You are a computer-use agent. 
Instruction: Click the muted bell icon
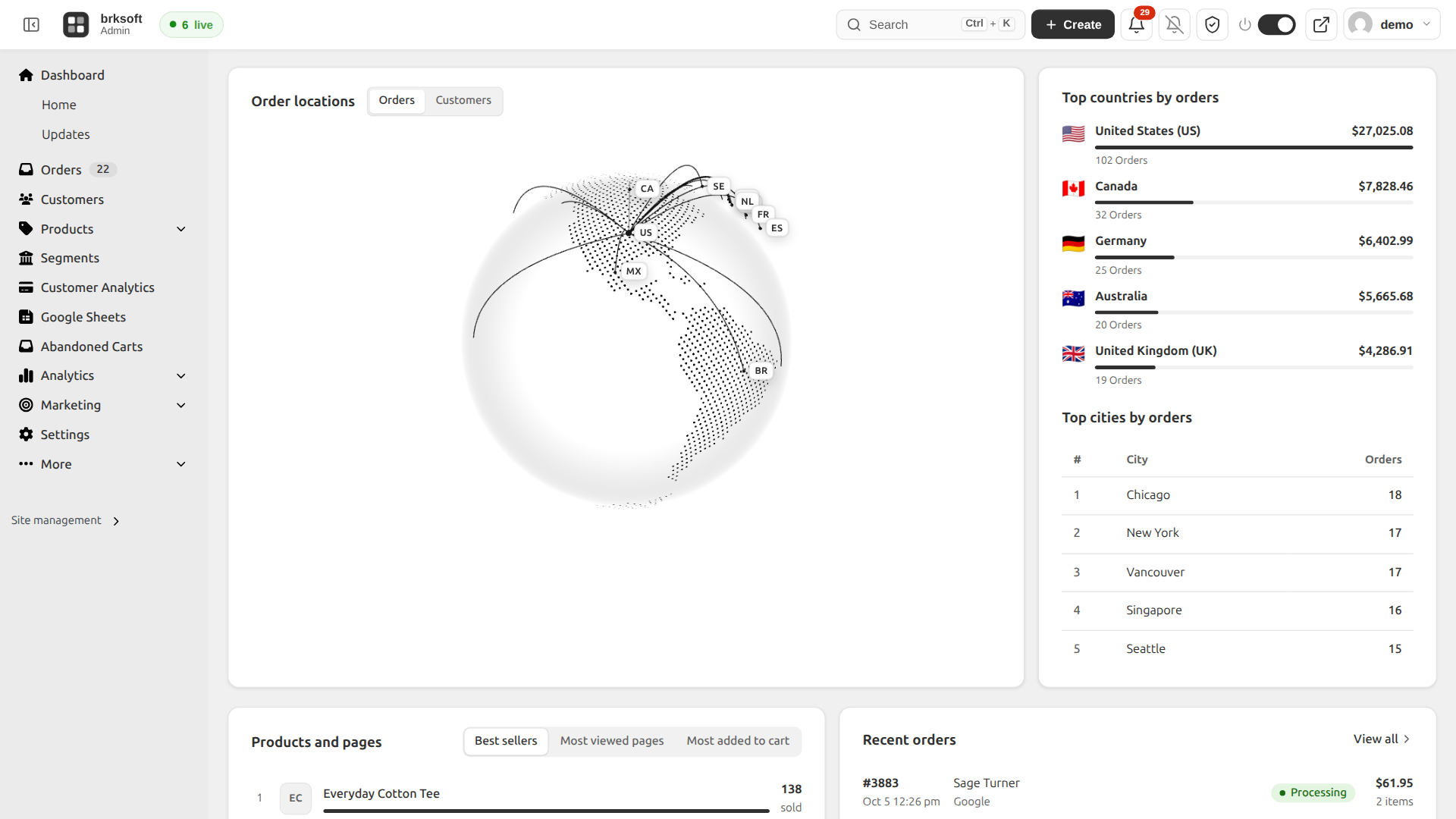[x=1175, y=25]
